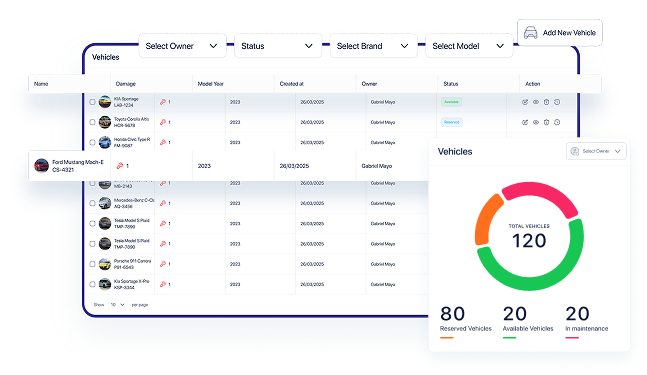Click damage icon for Mercedes-Benz C-Class
Viewport: 647px width, 375px height.
pos(163,203)
